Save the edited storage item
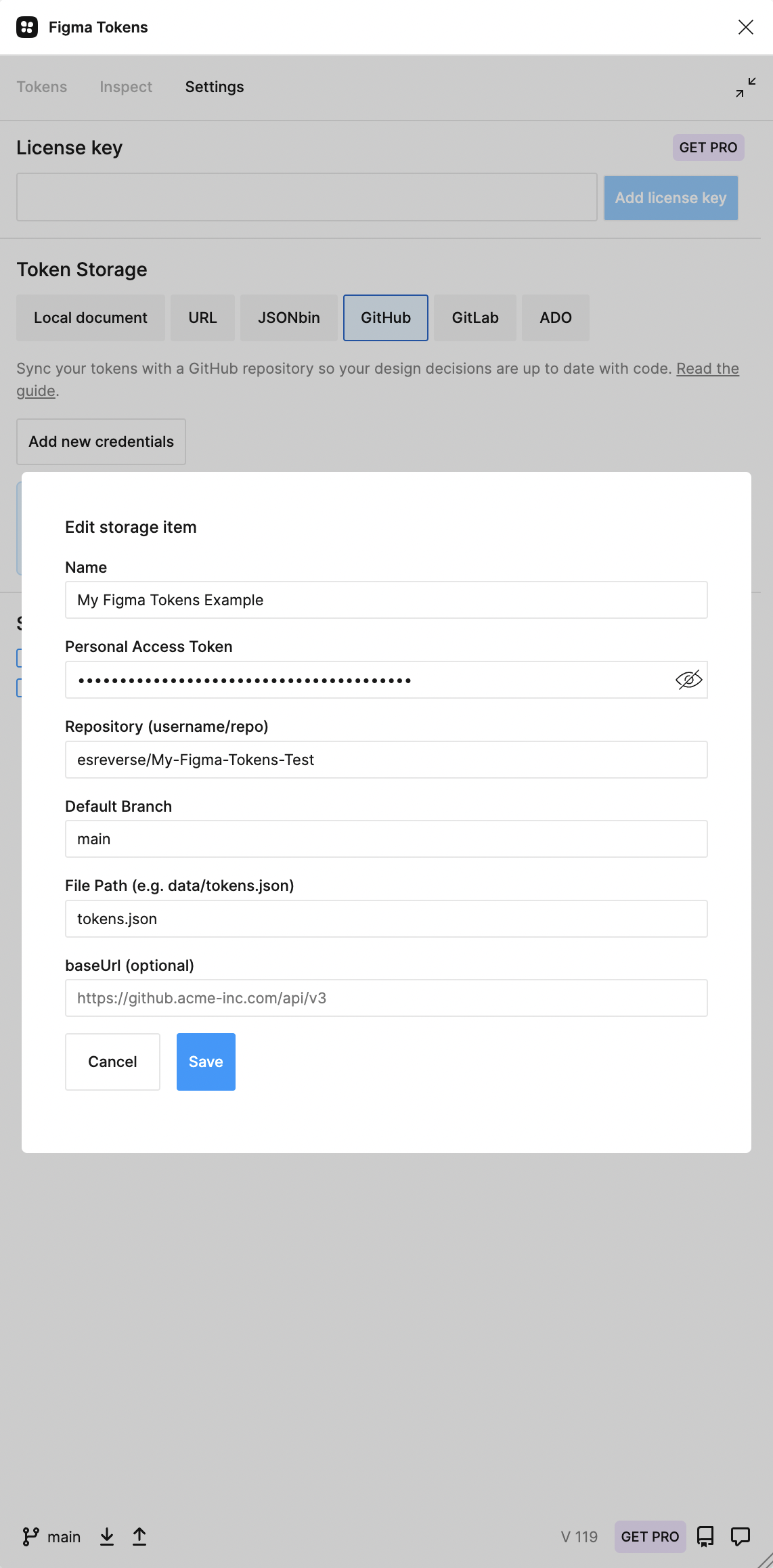The height and width of the screenshot is (1568, 773). (x=206, y=1062)
